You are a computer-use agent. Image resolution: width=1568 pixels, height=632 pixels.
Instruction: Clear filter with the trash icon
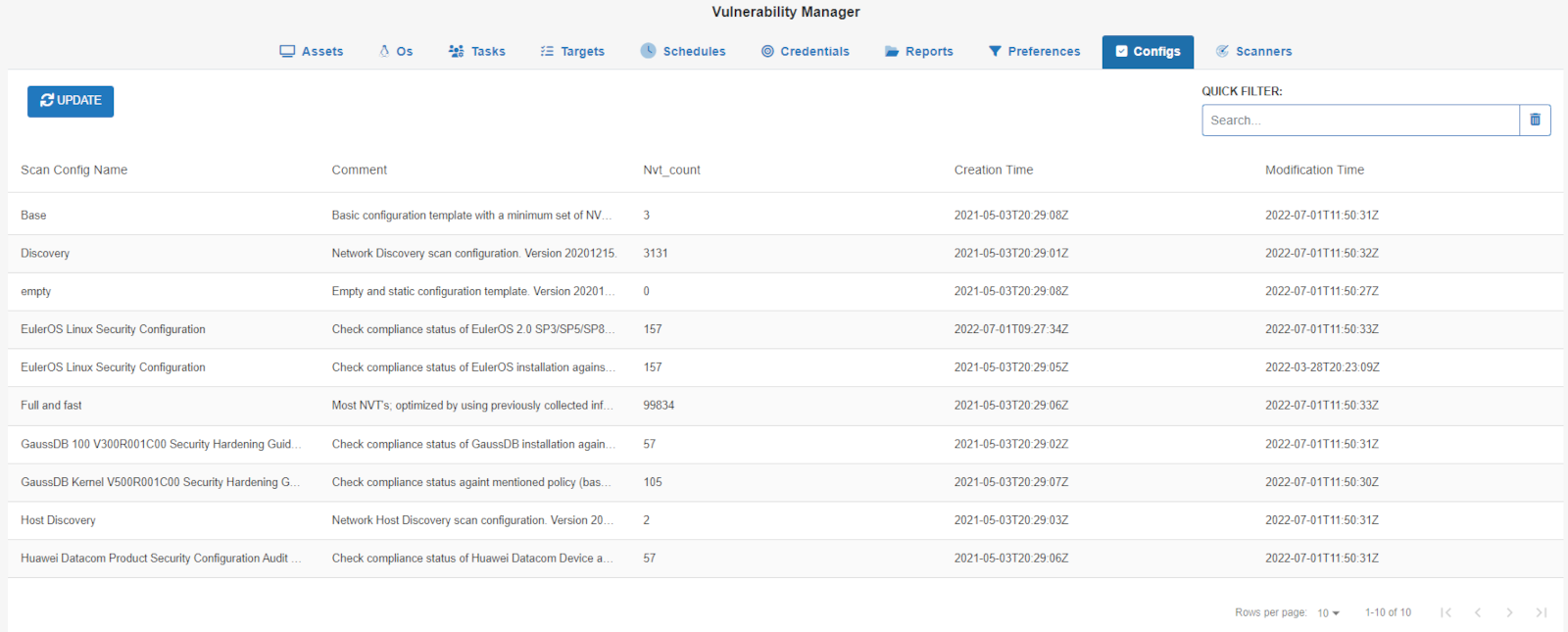point(1535,121)
